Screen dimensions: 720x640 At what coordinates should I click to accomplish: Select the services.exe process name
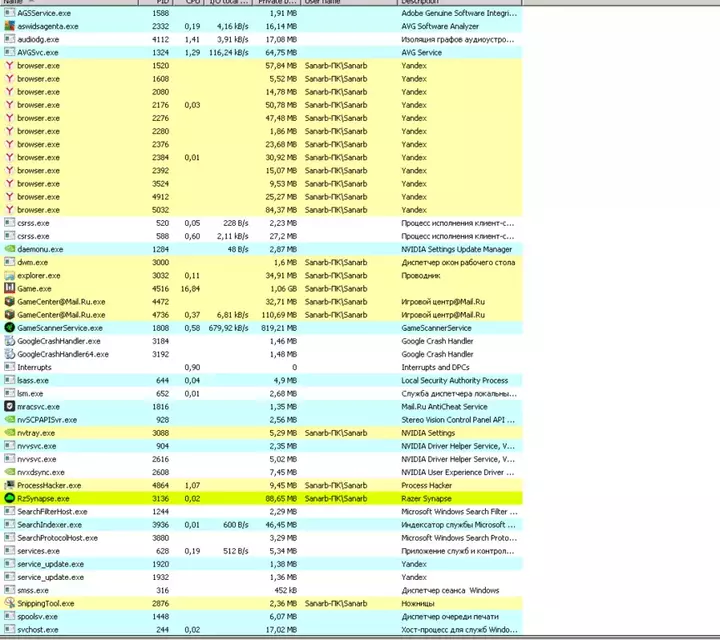(x=39, y=551)
